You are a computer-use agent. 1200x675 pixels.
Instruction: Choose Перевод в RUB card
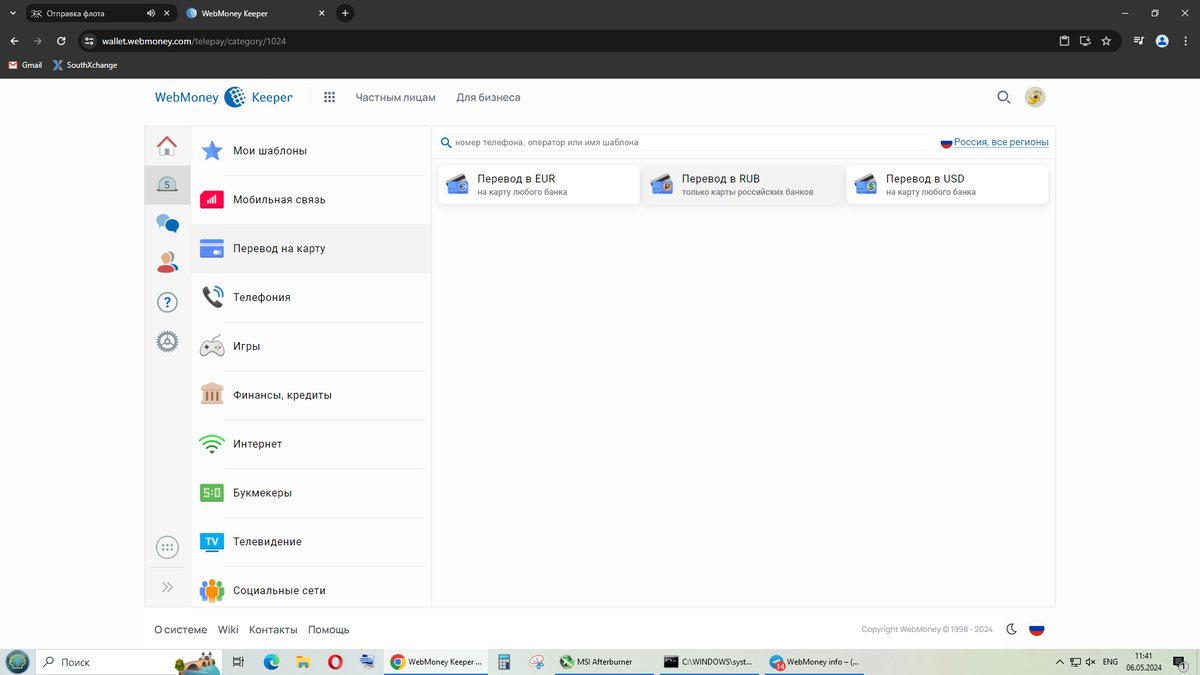[x=743, y=185]
